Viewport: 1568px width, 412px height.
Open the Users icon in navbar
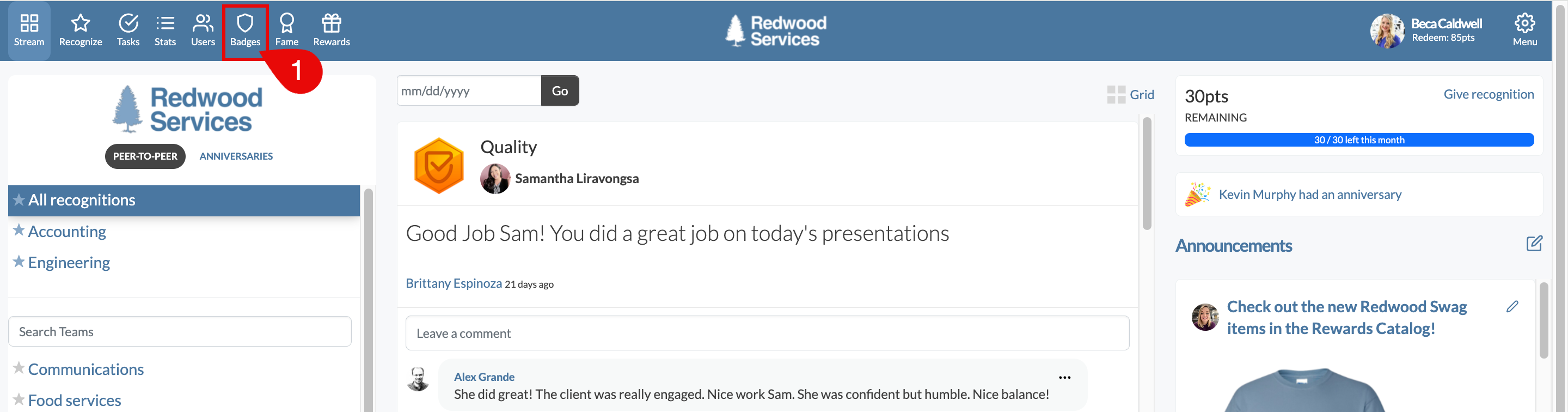[203, 24]
